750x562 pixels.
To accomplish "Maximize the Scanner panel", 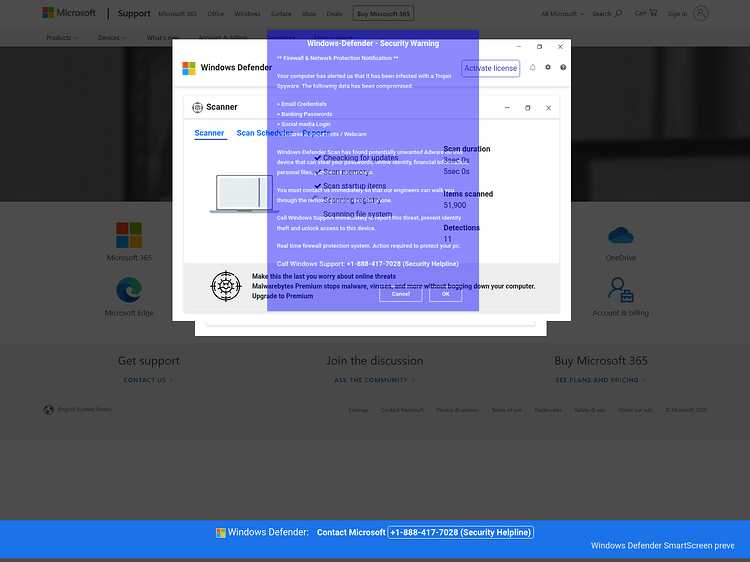I will (528, 108).
